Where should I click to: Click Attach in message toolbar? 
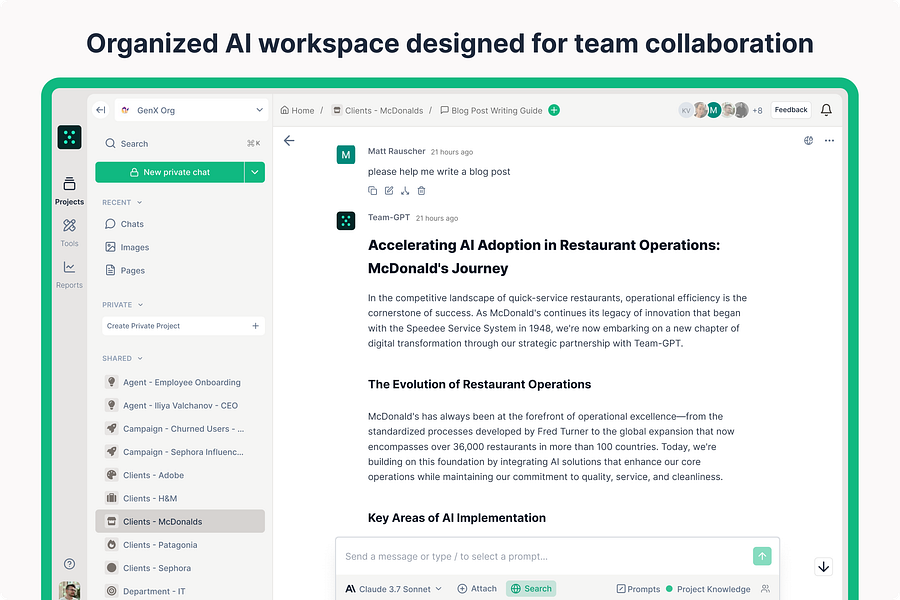pos(477,589)
